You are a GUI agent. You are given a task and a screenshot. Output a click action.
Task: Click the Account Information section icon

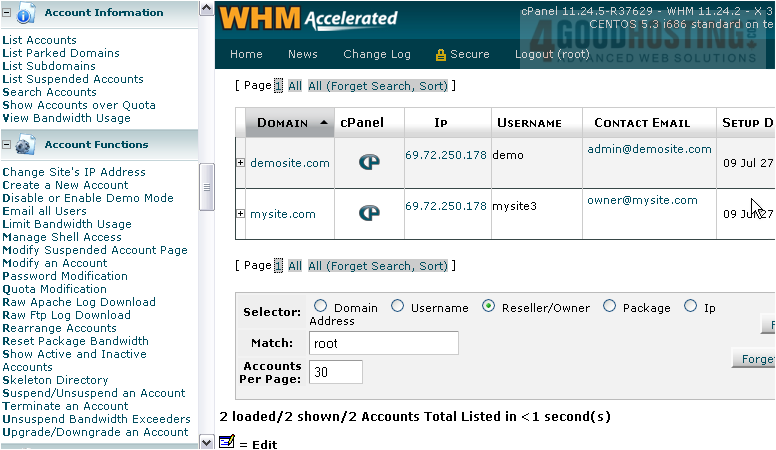24,13
